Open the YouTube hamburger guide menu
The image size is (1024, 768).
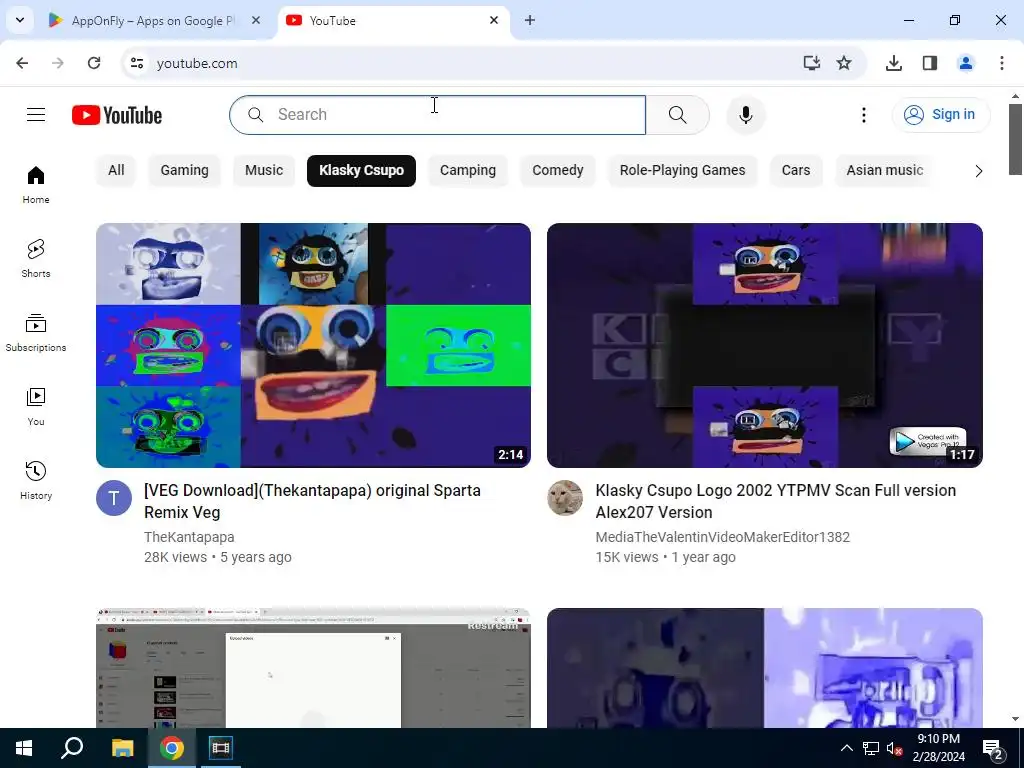click(36, 115)
